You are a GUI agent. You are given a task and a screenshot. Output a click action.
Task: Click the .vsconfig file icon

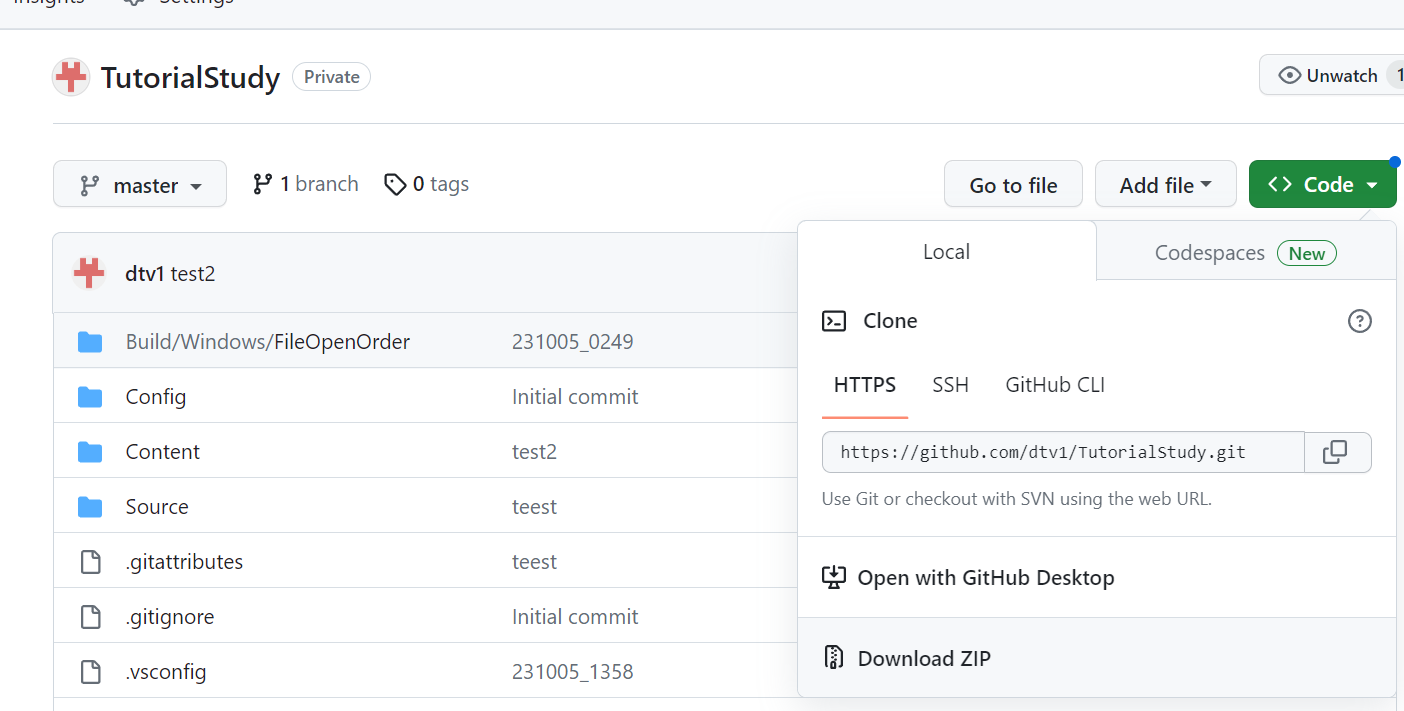(x=90, y=672)
